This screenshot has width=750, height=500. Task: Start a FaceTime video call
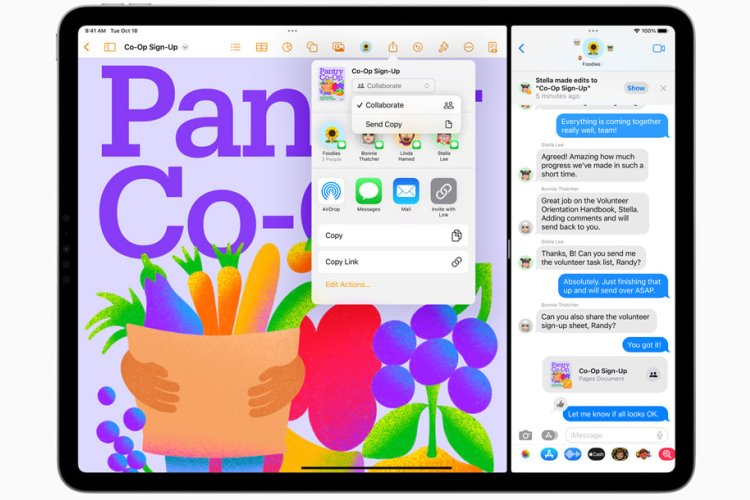tap(659, 48)
